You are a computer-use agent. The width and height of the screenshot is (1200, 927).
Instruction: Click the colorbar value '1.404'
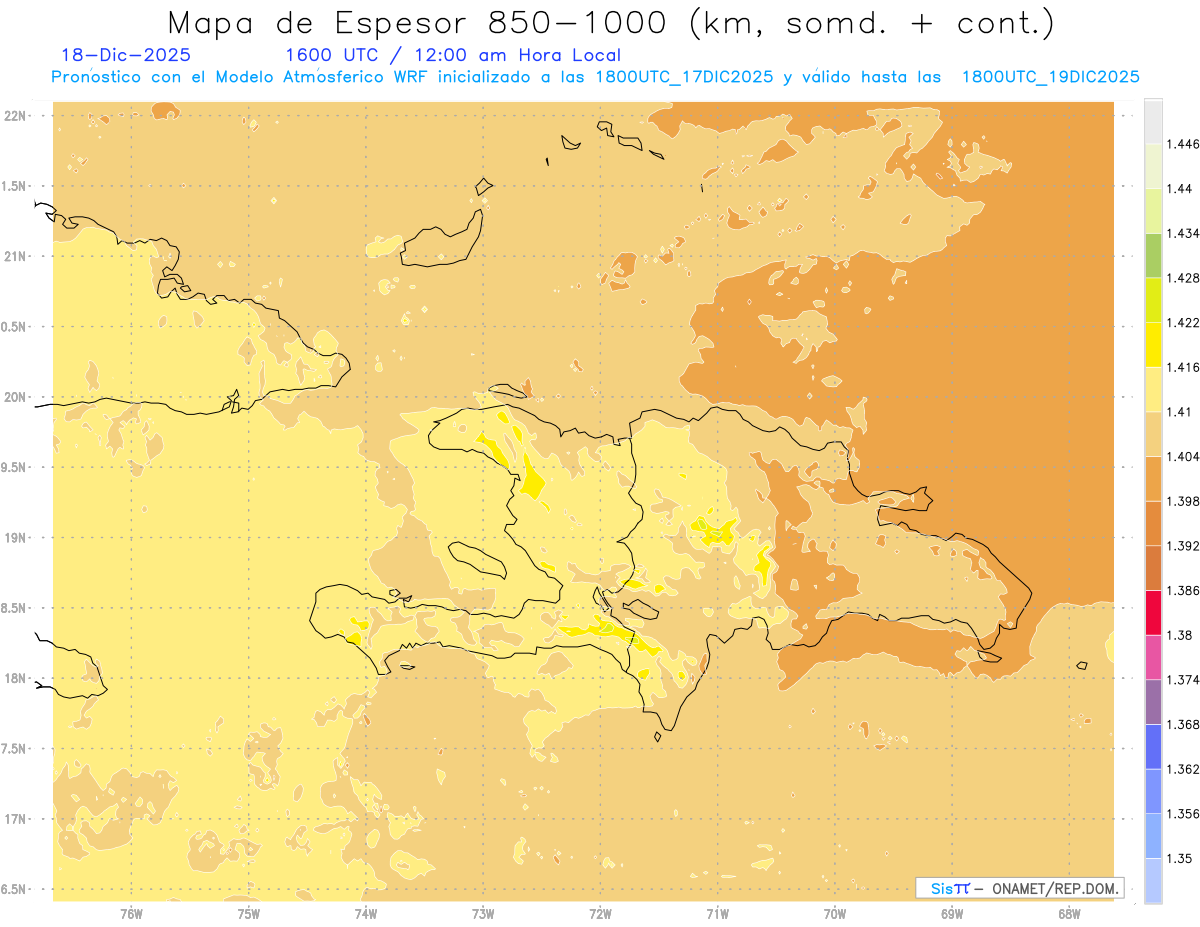[1182, 457]
